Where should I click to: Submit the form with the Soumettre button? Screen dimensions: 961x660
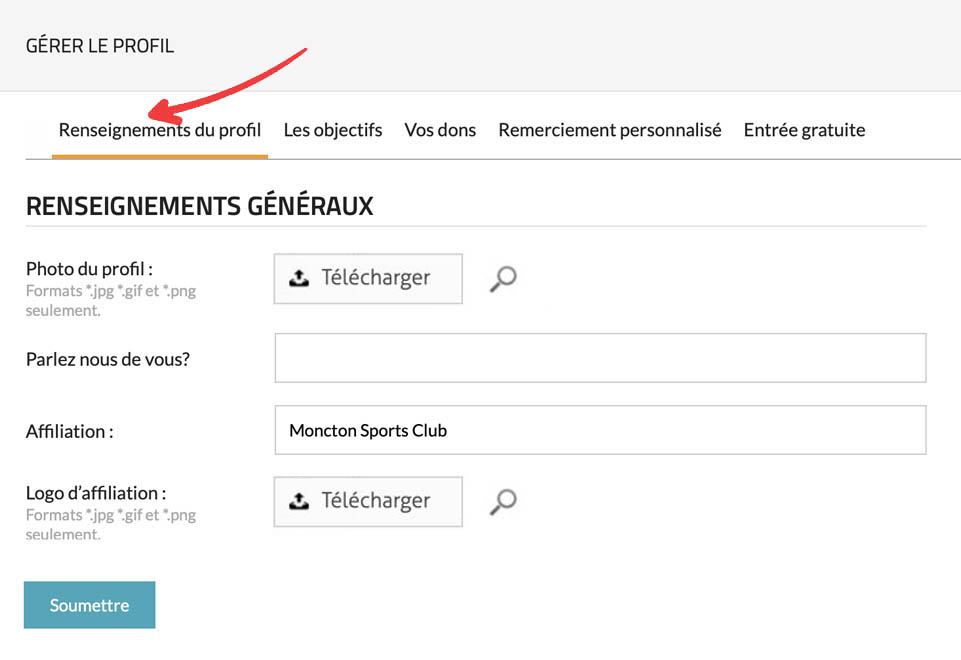(x=90, y=605)
